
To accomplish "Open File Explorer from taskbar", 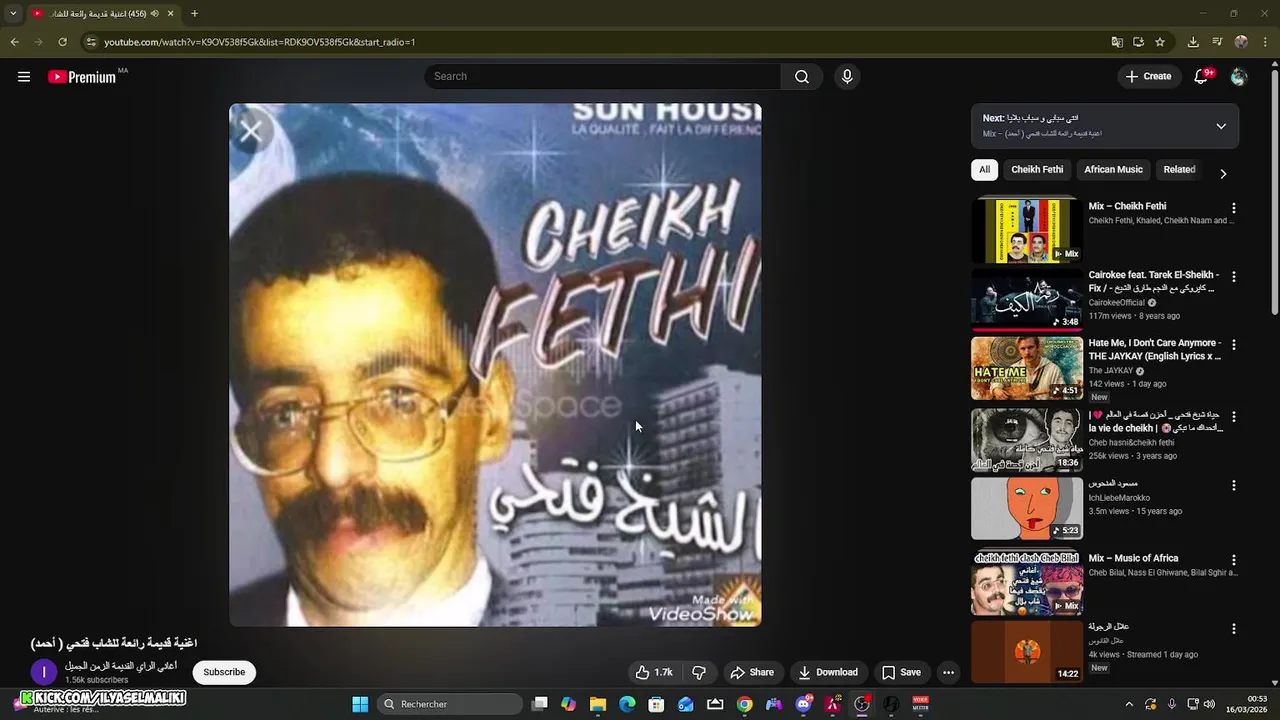I will 597,704.
